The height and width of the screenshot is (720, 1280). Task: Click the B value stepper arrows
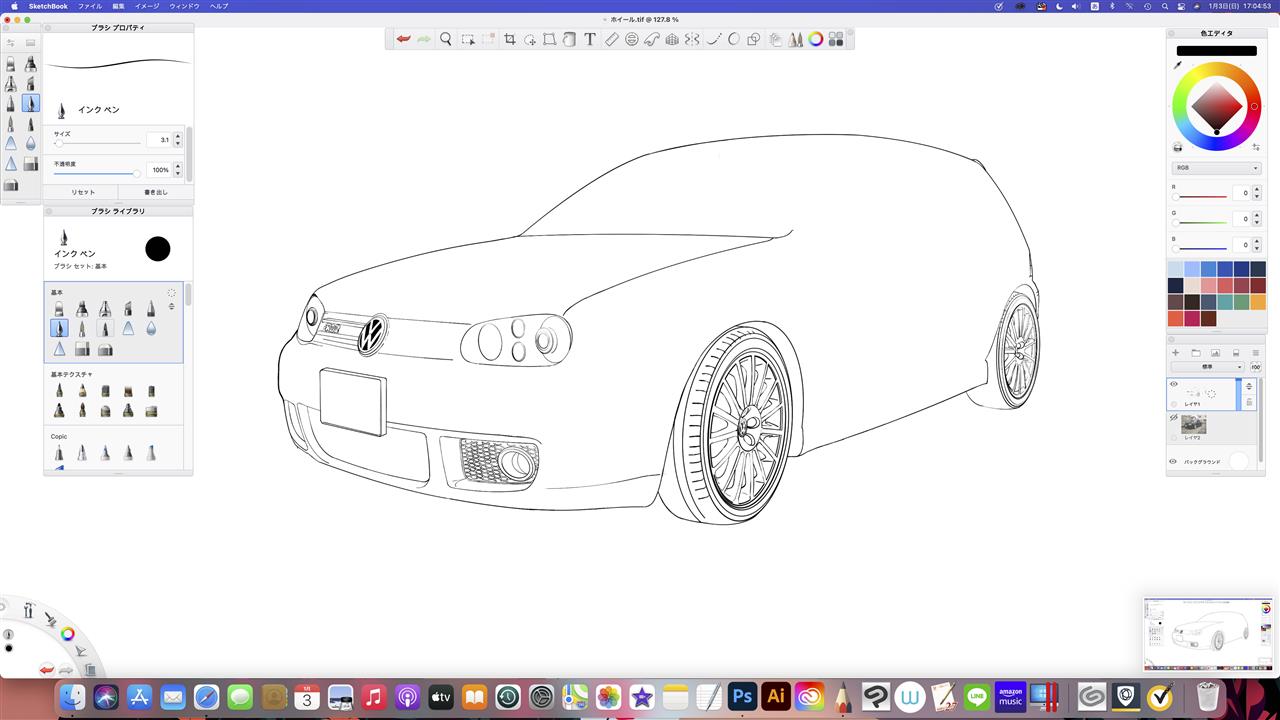tap(1257, 245)
